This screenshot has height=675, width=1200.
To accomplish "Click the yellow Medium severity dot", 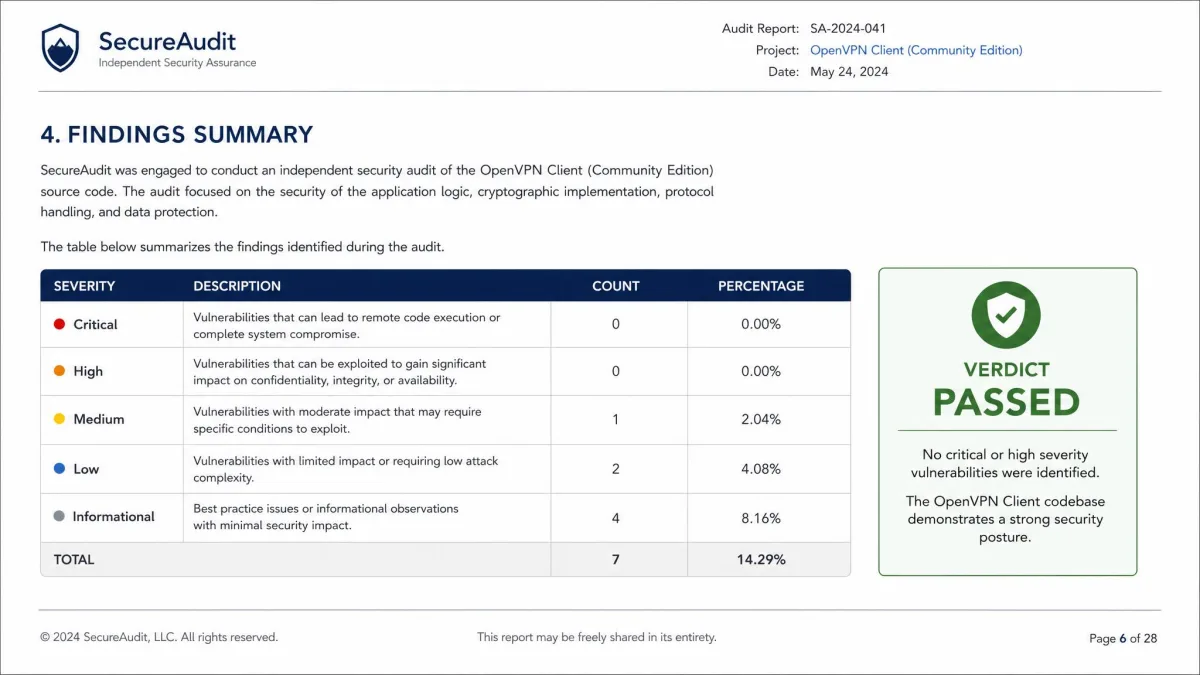I will [59, 419].
